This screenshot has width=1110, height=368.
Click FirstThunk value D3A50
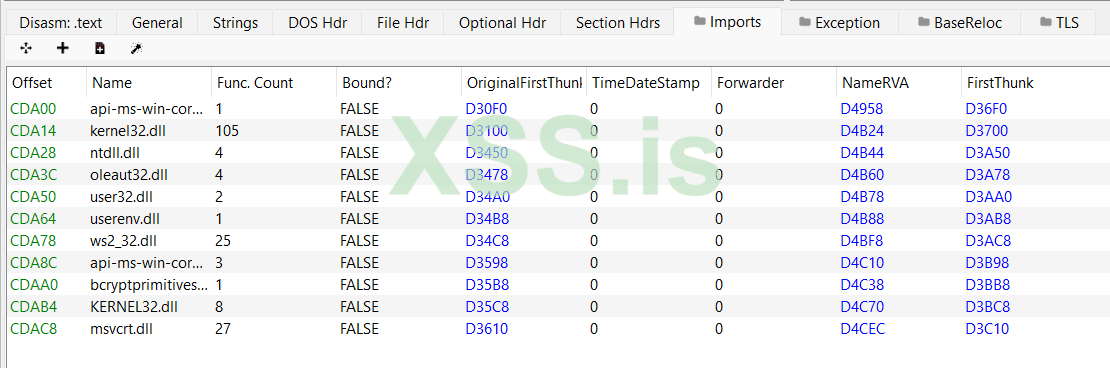click(988, 153)
